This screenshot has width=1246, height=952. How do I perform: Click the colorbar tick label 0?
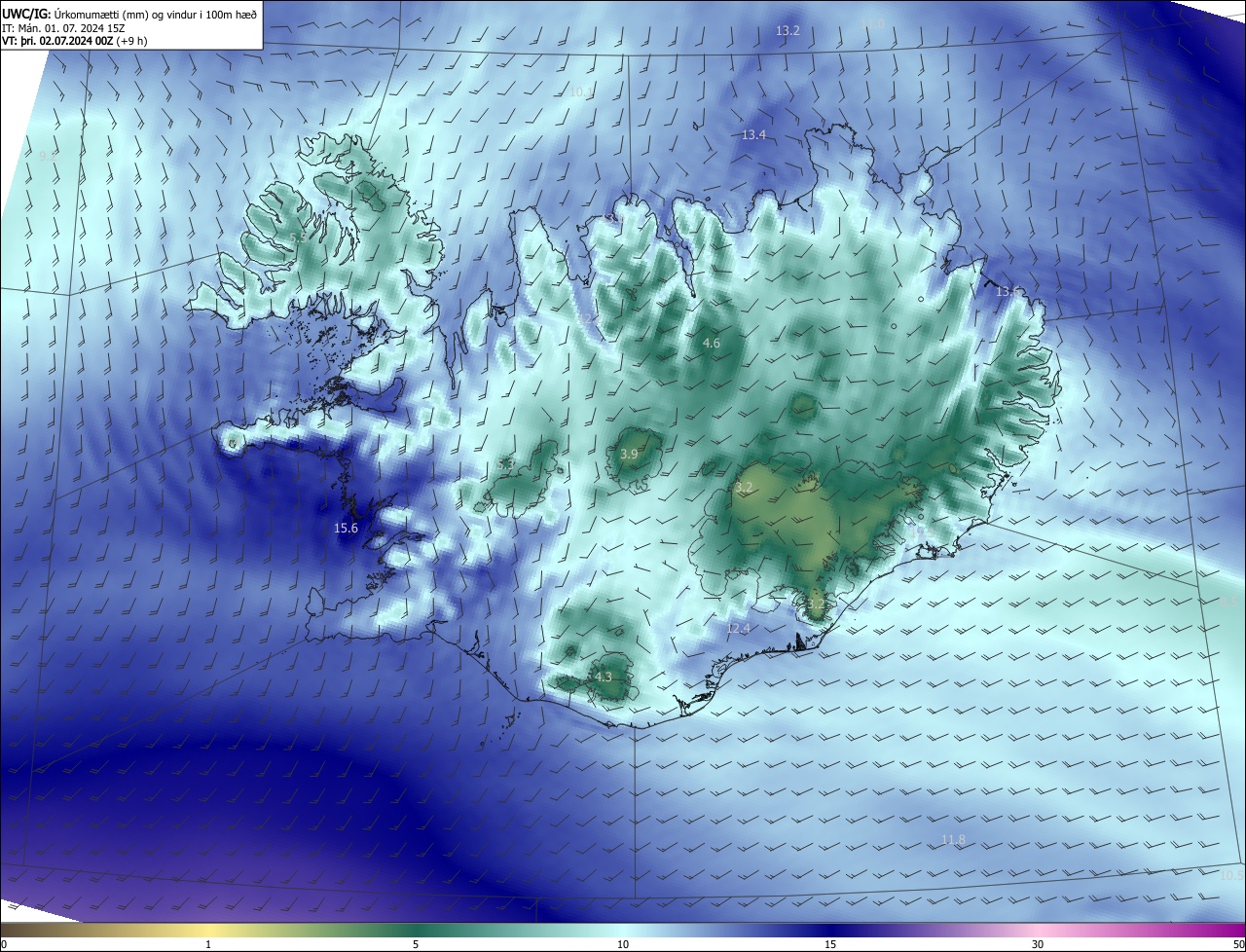[4, 944]
